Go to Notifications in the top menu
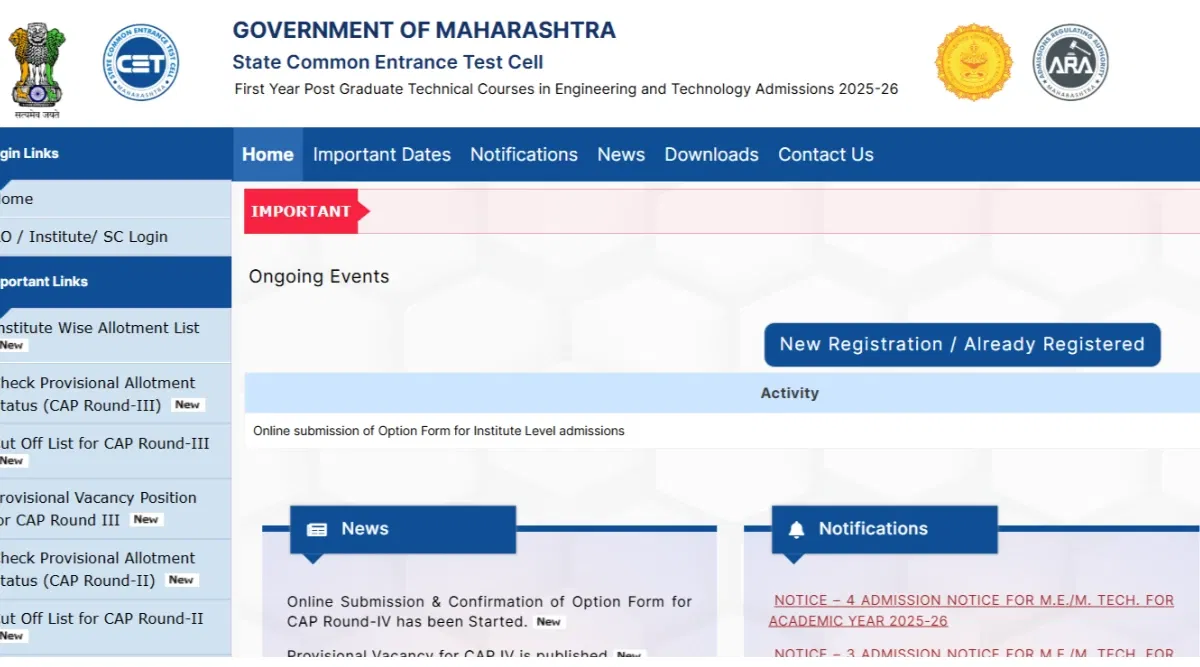Image resolution: width=1200 pixels, height=667 pixels. pyautogui.click(x=524, y=155)
